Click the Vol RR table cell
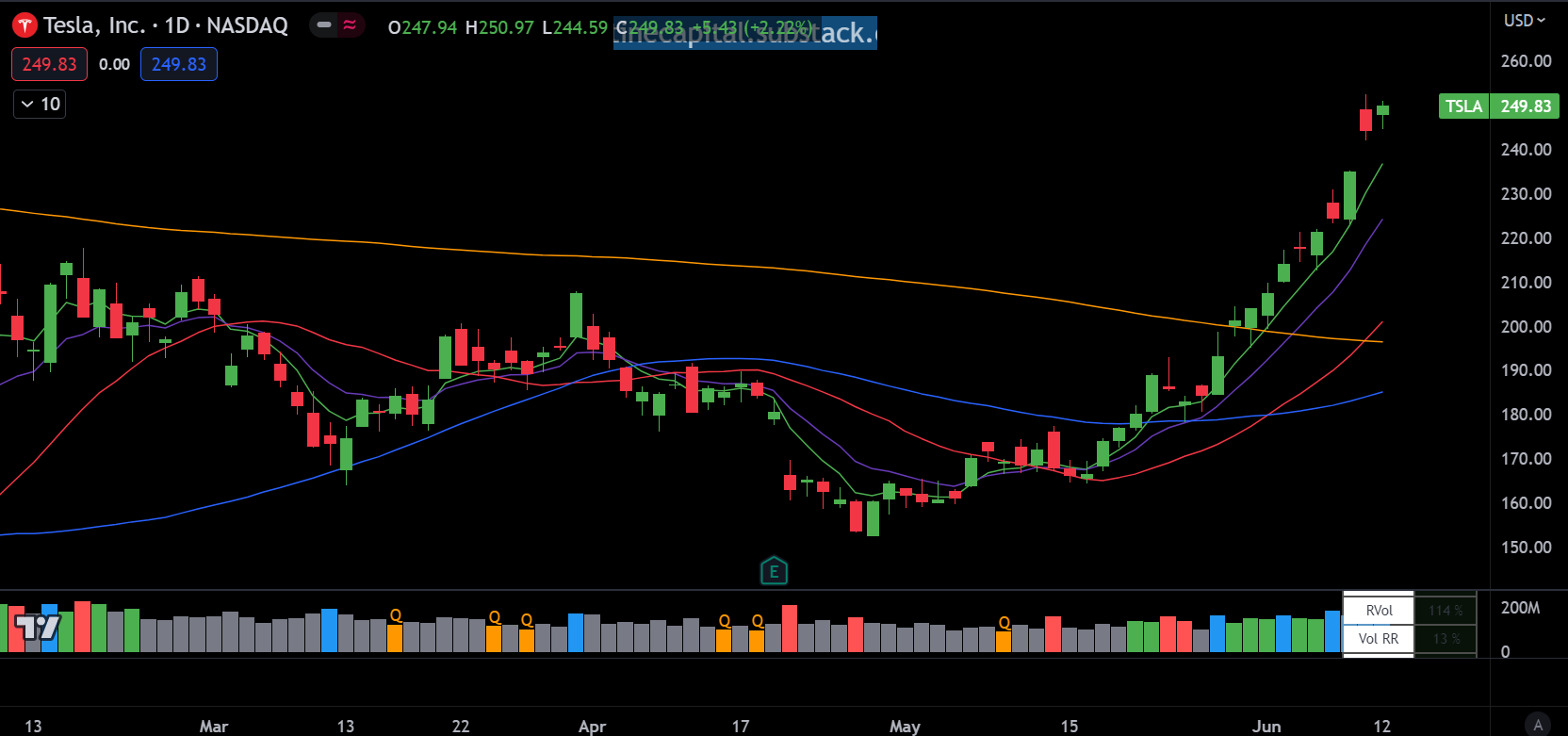This screenshot has height=736, width=1568. coord(1379,638)
